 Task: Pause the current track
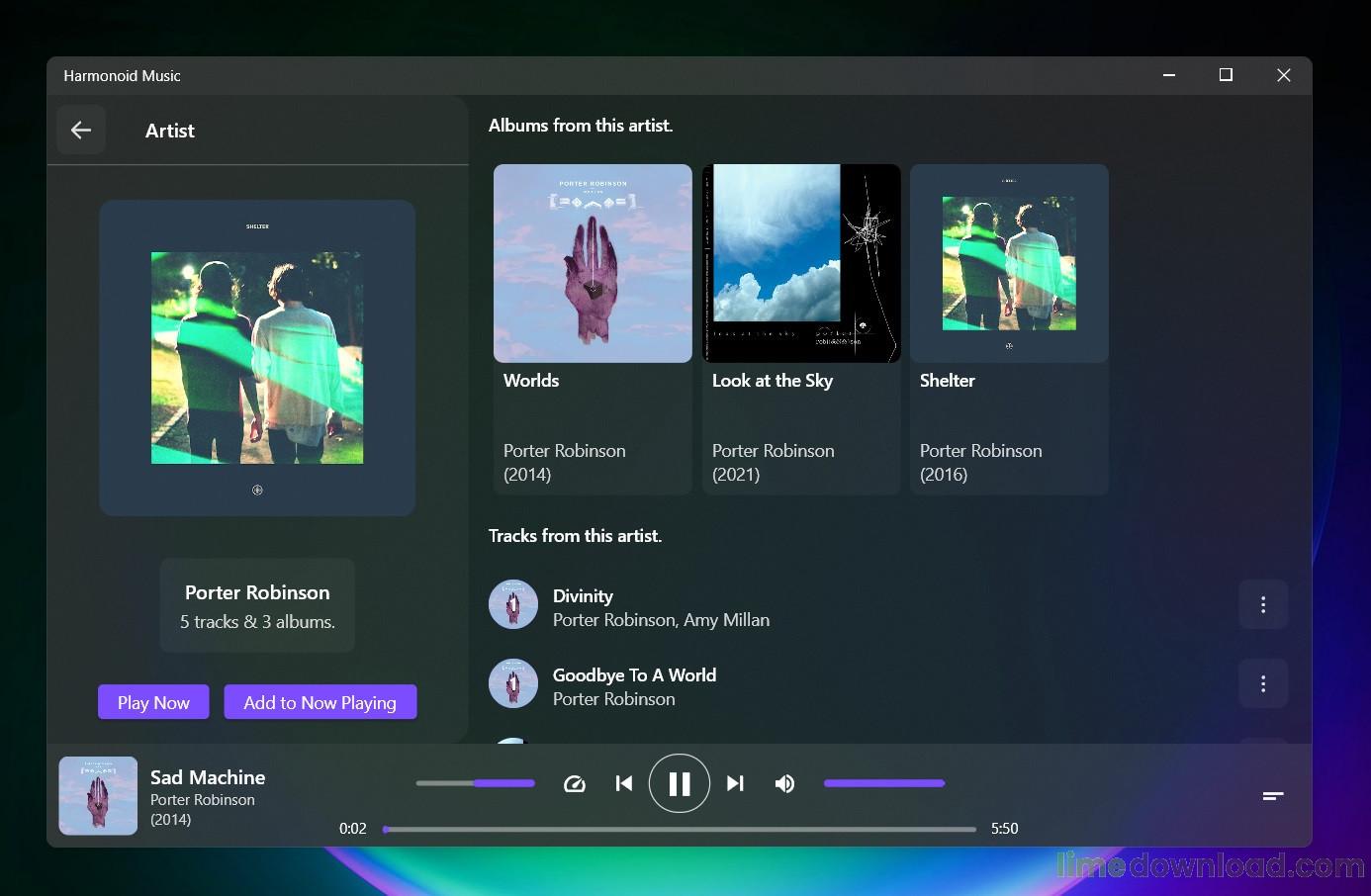pyautogui.click(x=679, y=783)
